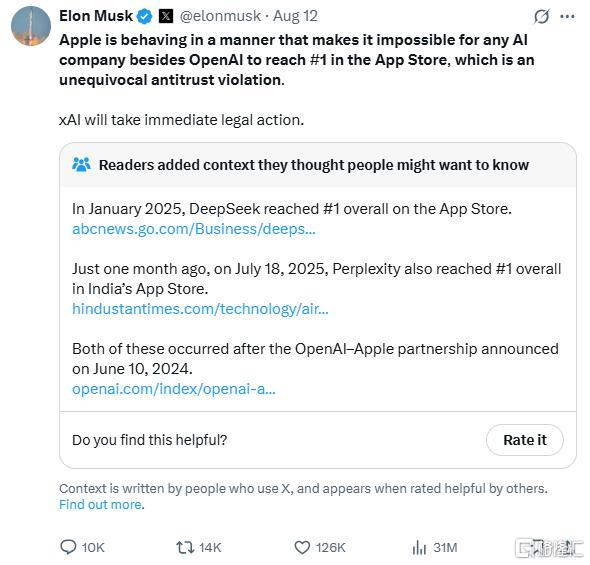Open the openai.com index link
This screenshot has height=565, width=590.
pyautogui.click(x=174, y=389)
